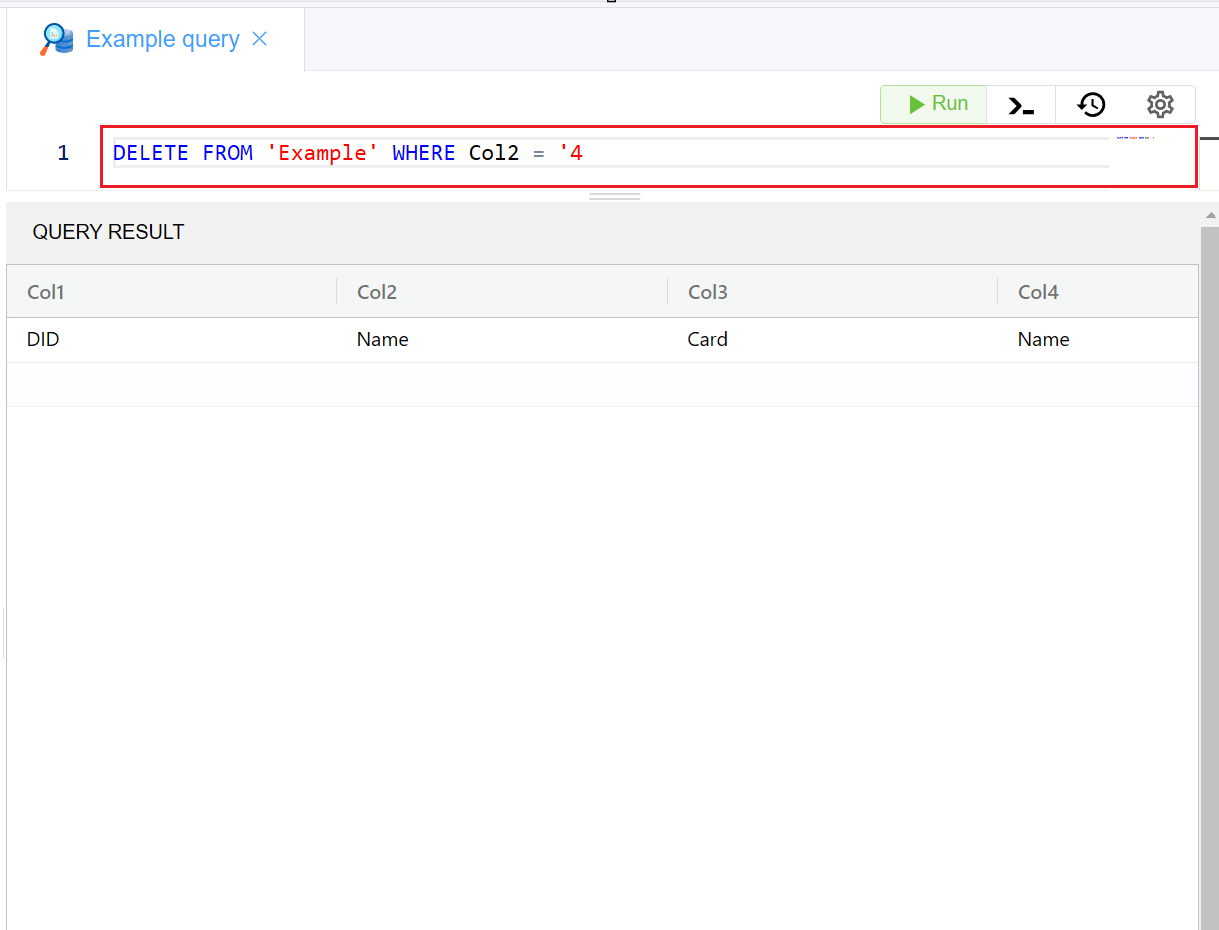Open the query history clock icon
This screenshot has width=1219, height=930.
tap(1091, 105)
